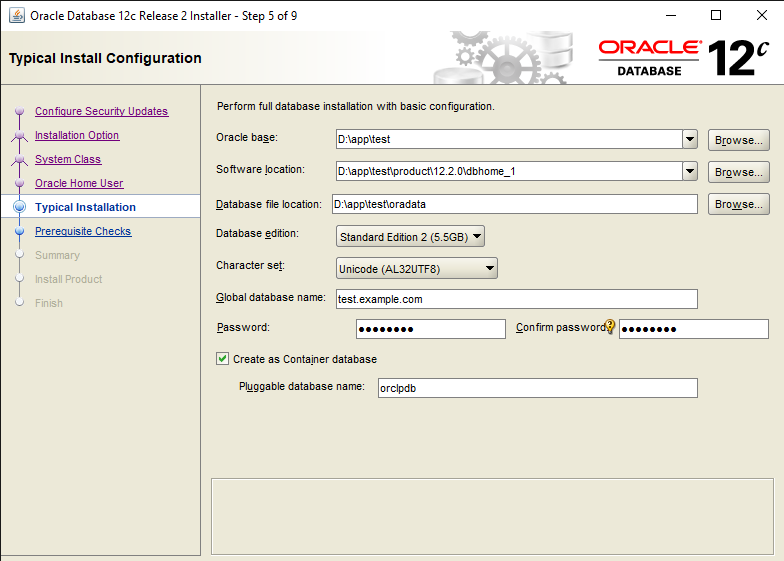
Task: Click the Global database name field
Action: [x=516, y=299]
